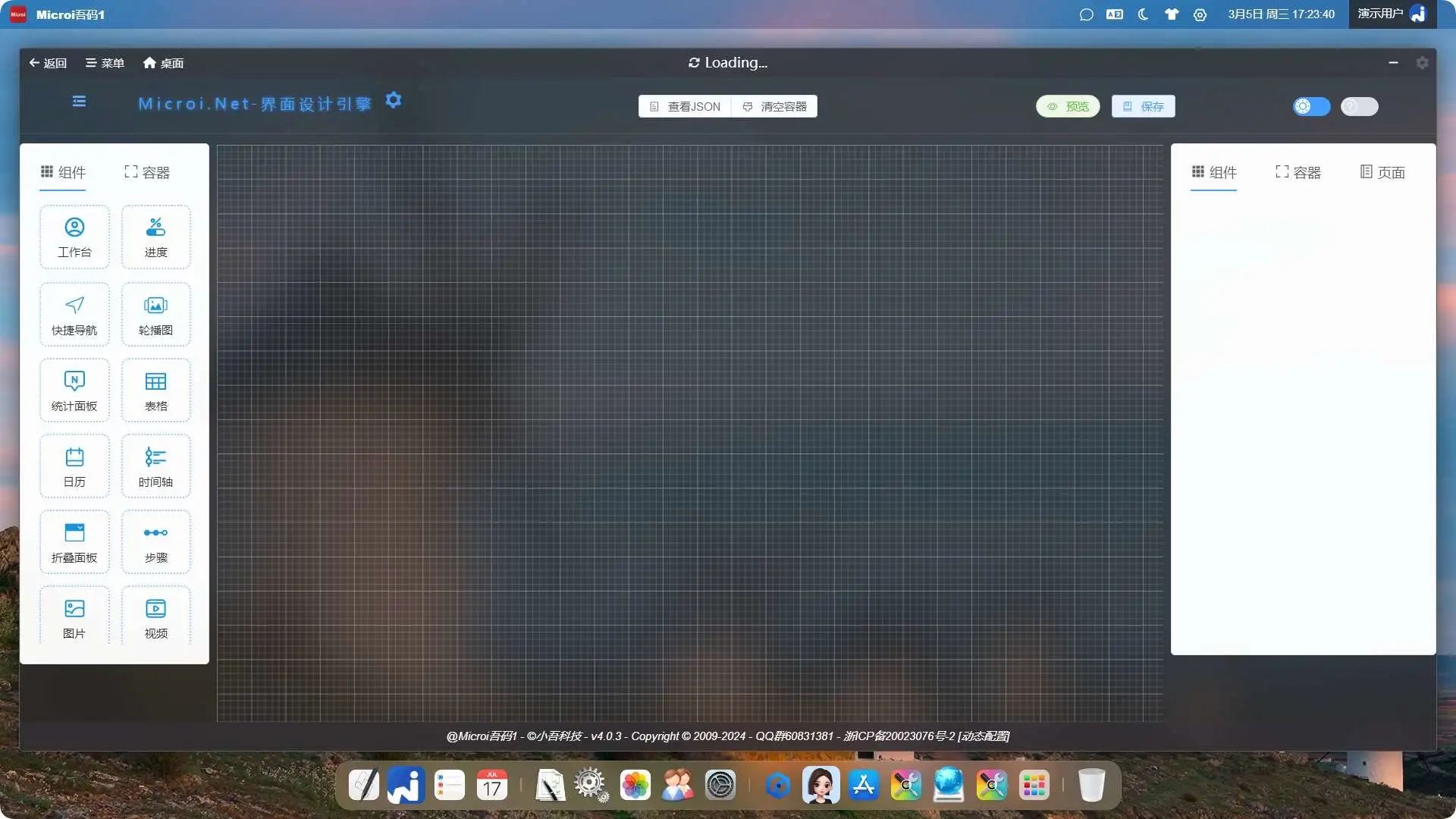
Task: Select the 日历 calendar component
Action: (x=74, y=466)
